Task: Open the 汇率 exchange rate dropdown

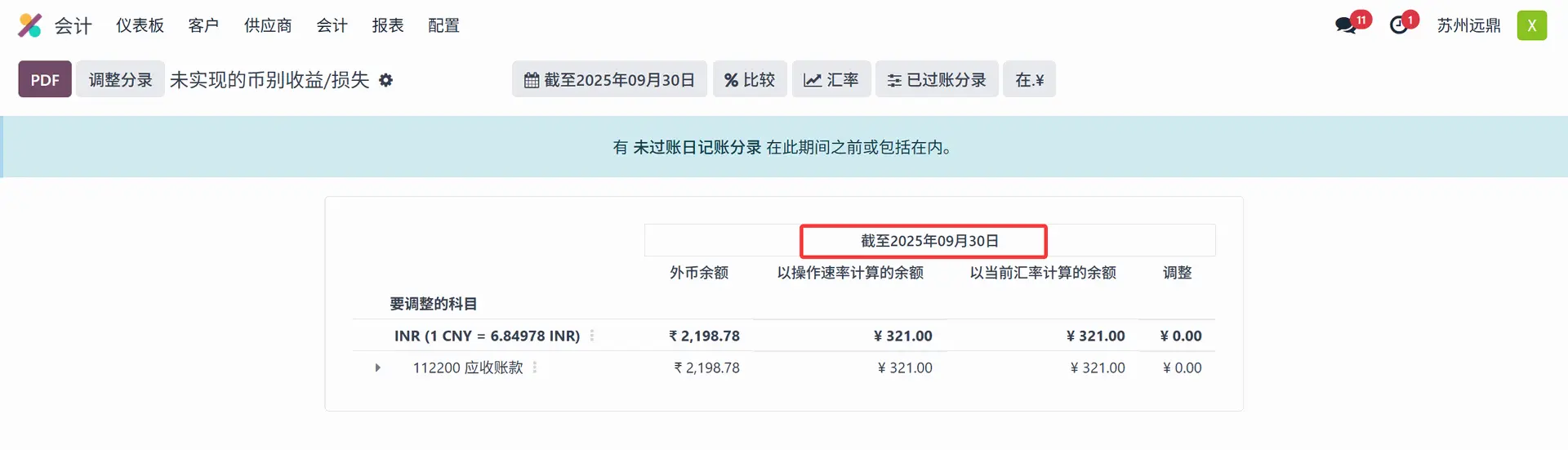Action: [x=831, y=79]
